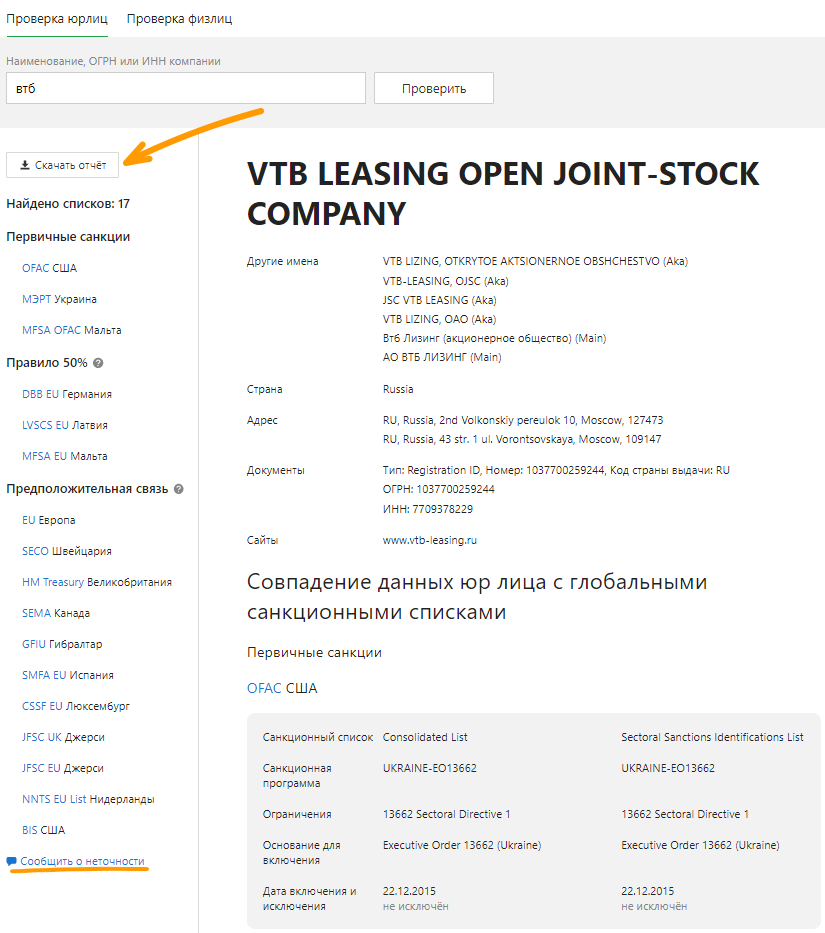Click the company name search field
The width and height of the screenshot is (825, 933).
coord(186,88)
